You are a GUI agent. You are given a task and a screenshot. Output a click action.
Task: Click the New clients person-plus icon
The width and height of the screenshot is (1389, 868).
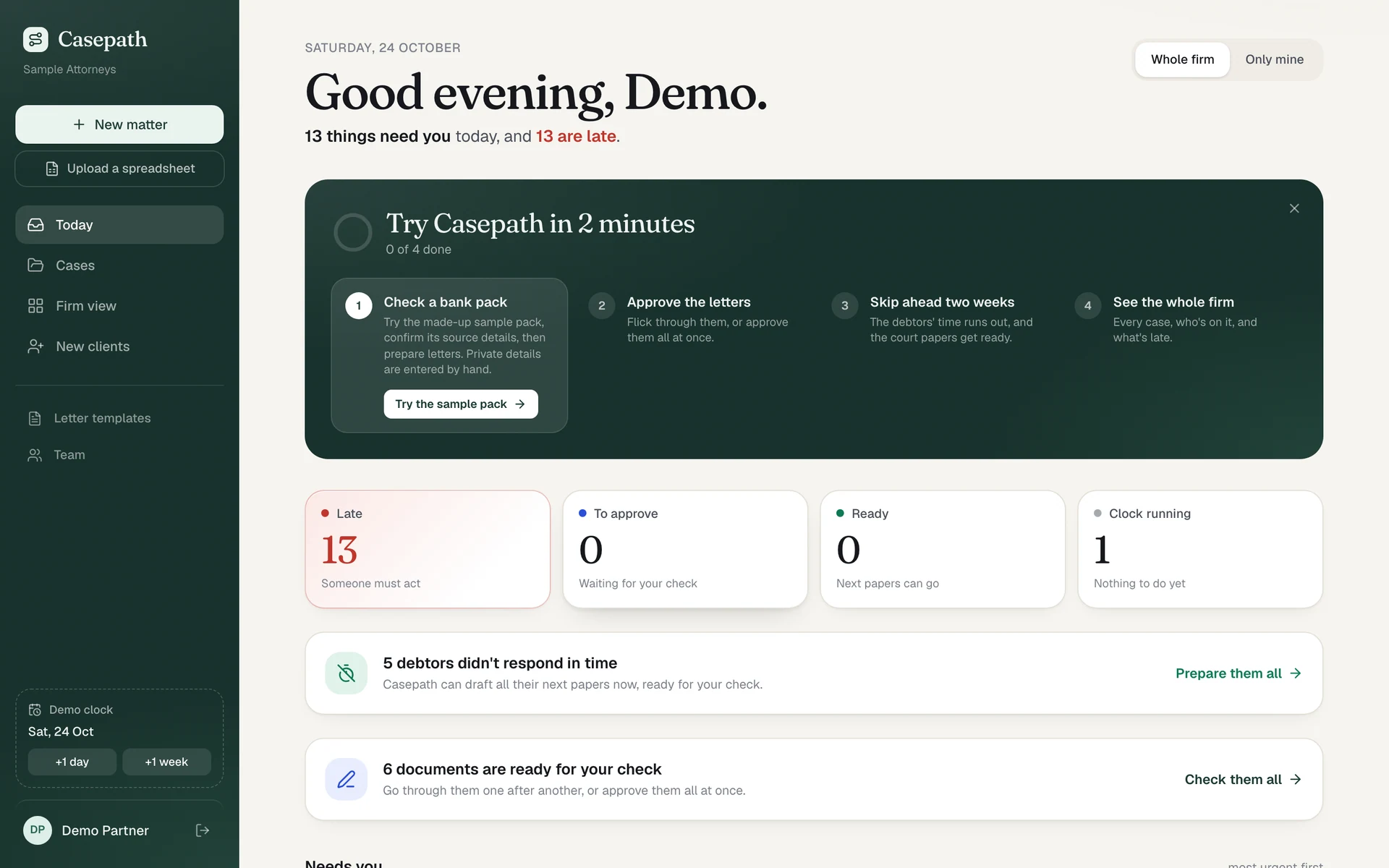(35, 346)
